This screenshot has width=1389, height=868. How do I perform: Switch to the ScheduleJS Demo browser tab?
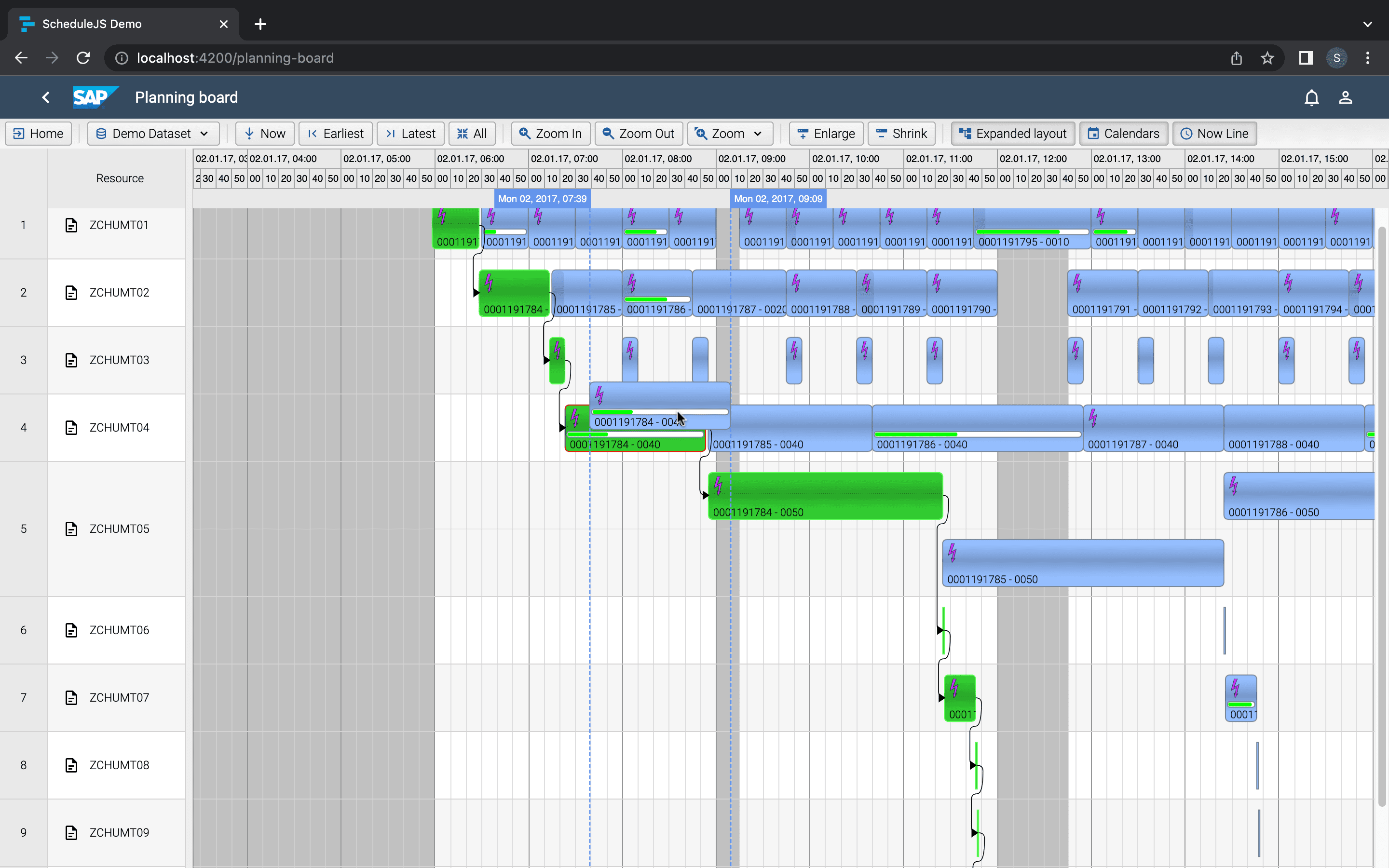(92, 24)
